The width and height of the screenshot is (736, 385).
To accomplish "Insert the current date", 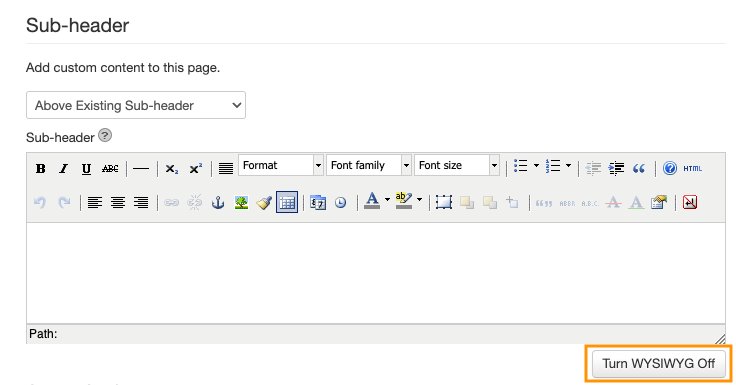I will (318, 202).
